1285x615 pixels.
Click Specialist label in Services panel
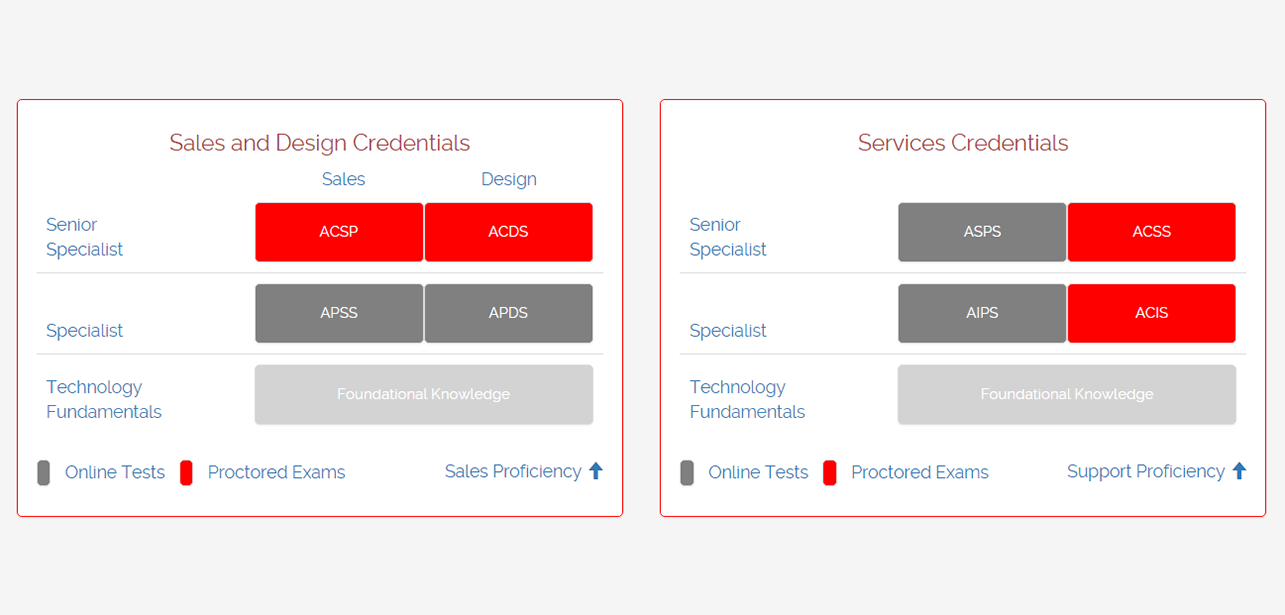(727, 331)
